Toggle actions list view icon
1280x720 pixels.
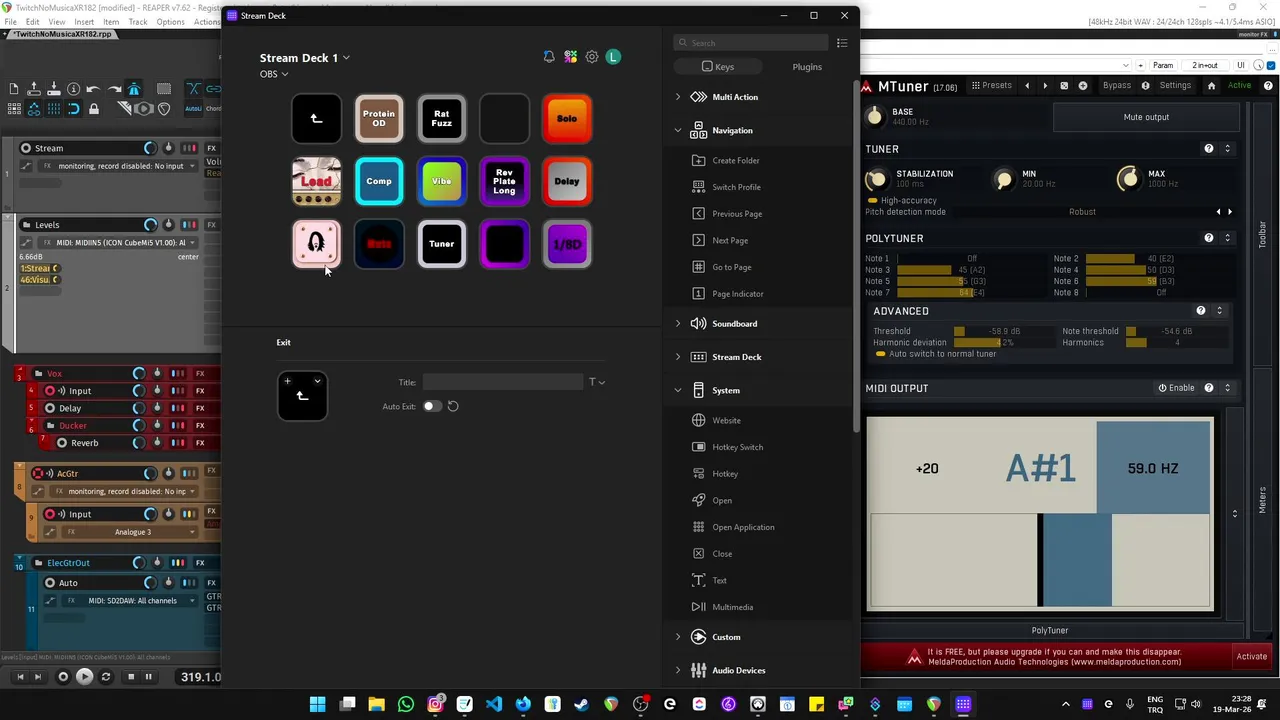842,43
